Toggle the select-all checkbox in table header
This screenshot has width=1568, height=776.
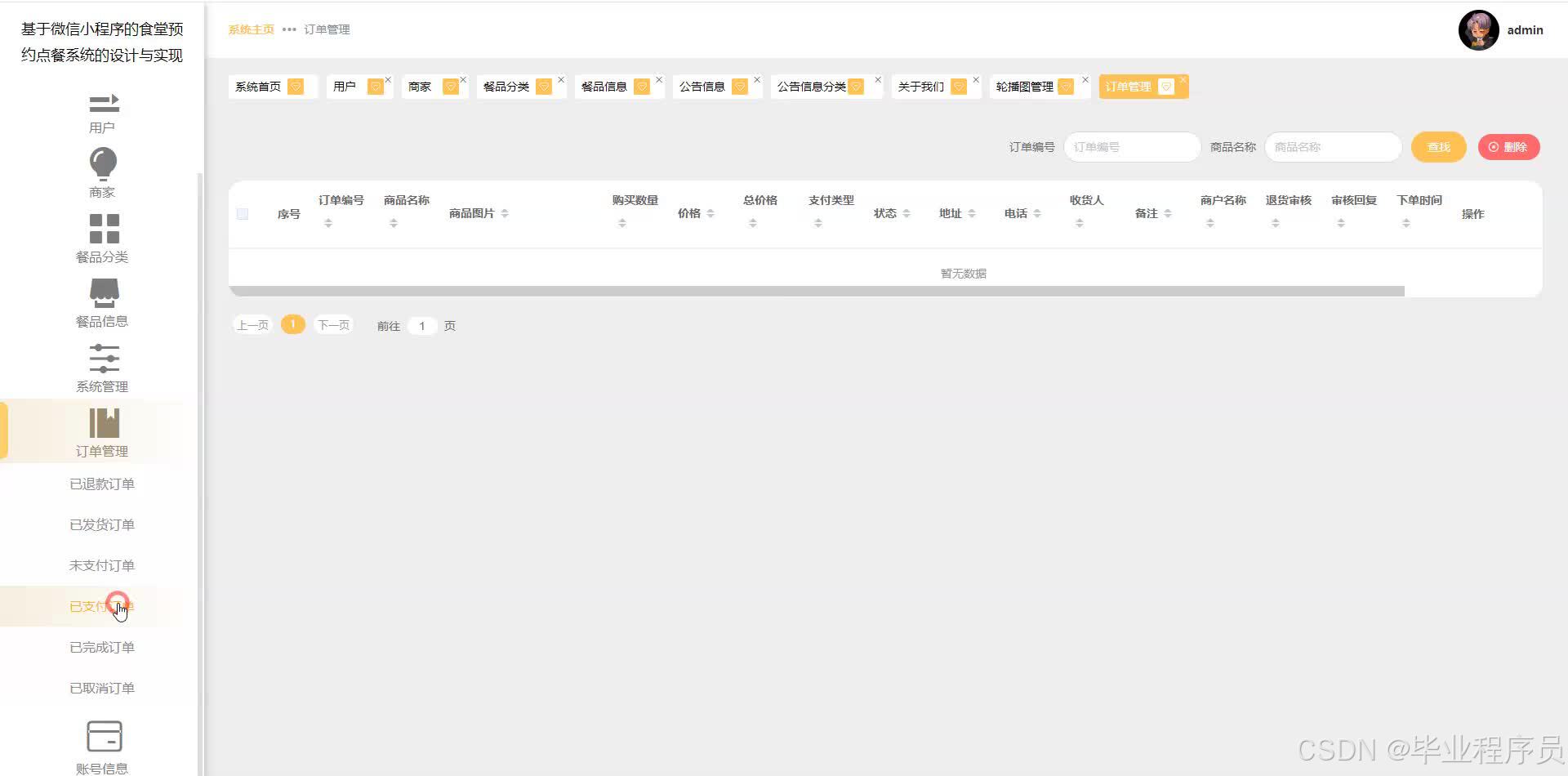pyautogui.click(x=242, y=213)
